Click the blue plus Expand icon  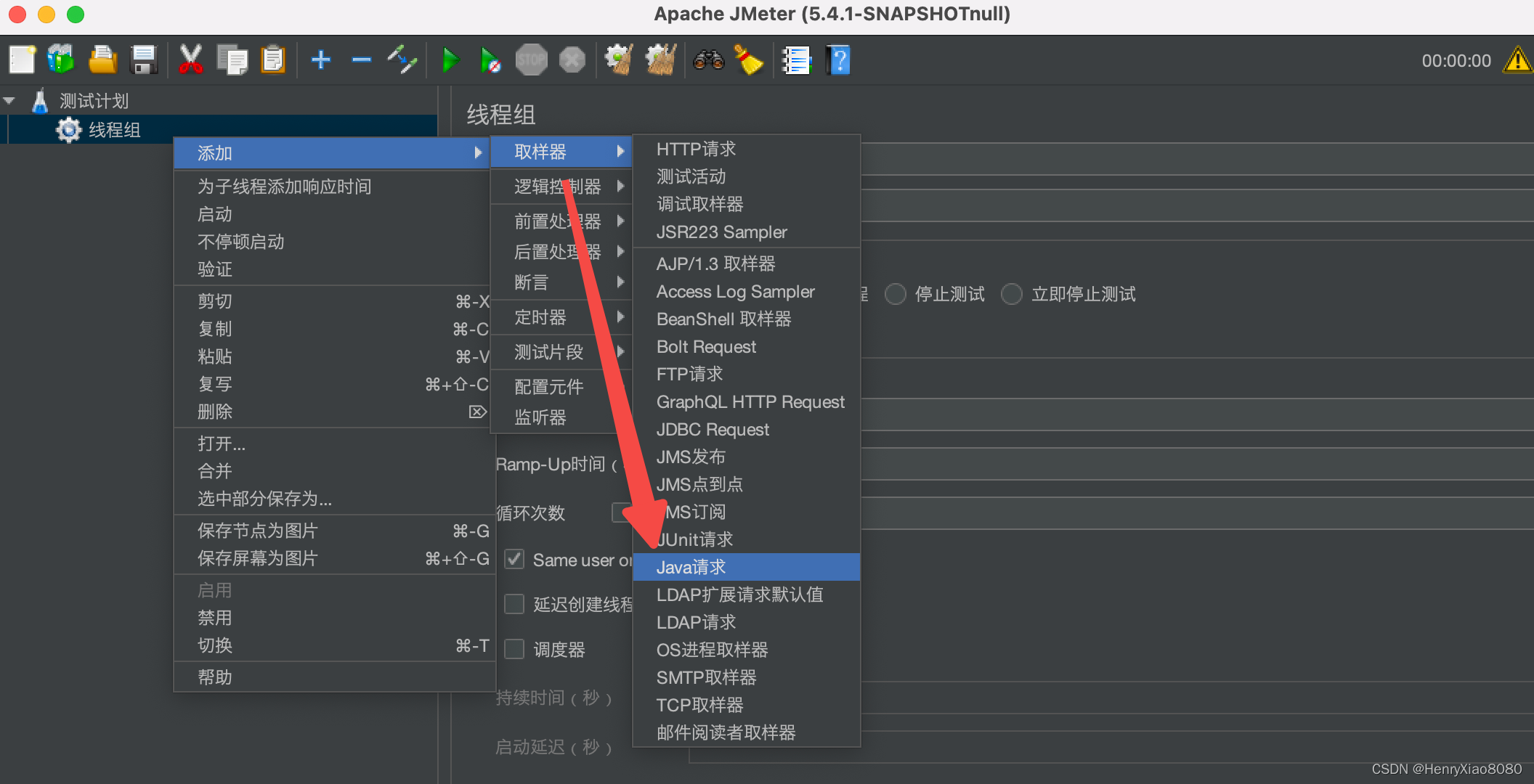(x=320, y=60)
